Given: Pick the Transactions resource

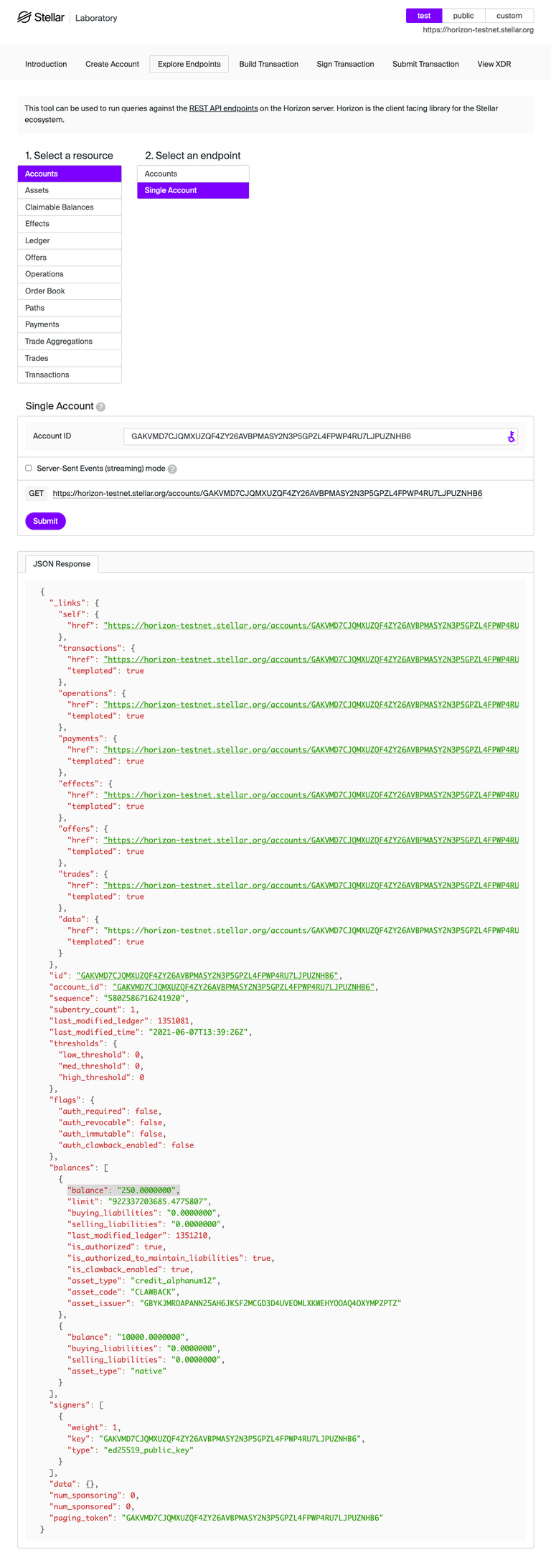Looking at the screenshot, I should pos(70,375).
